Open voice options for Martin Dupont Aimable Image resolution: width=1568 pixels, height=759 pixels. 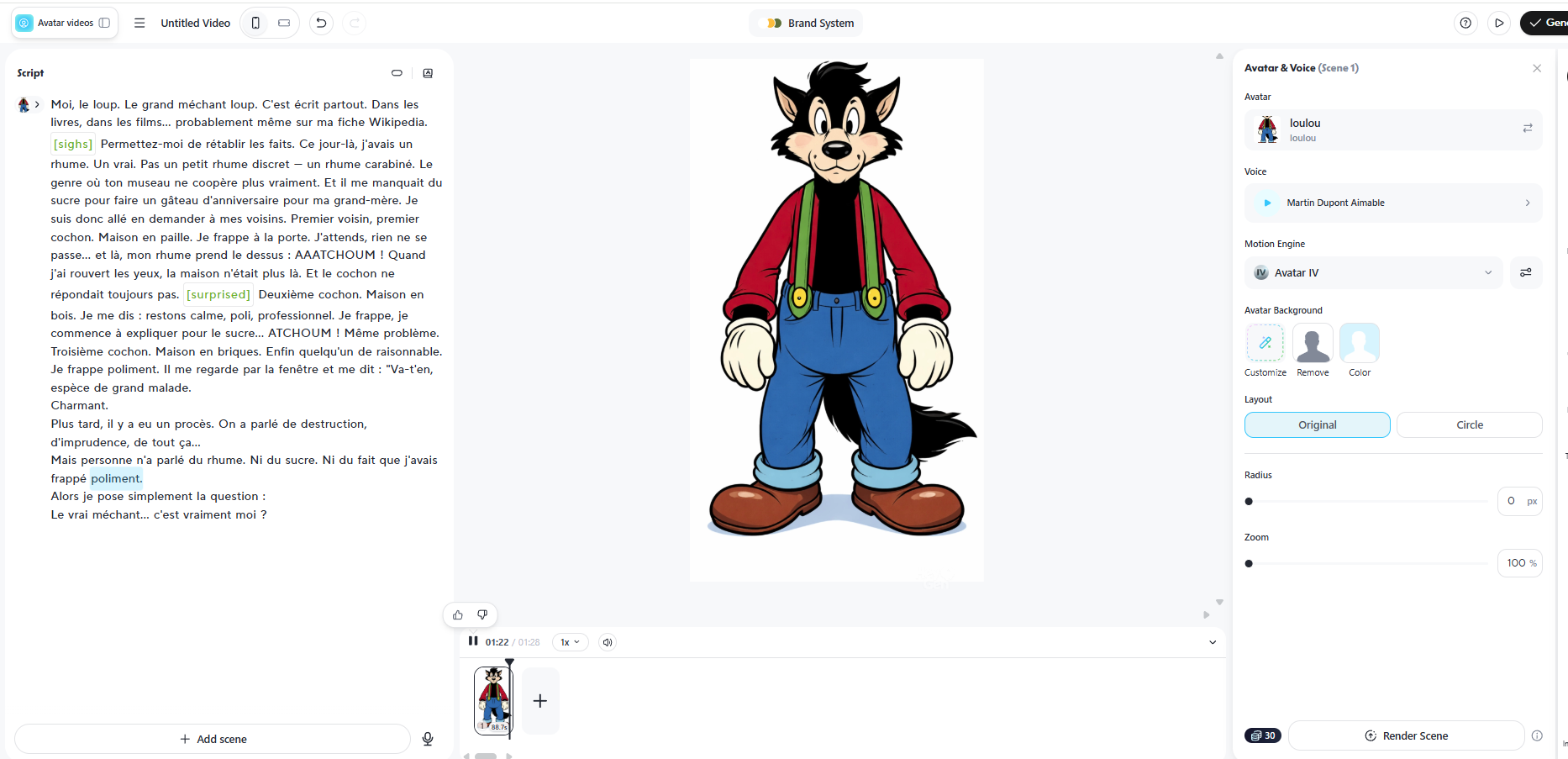(x=1528, y=203)
